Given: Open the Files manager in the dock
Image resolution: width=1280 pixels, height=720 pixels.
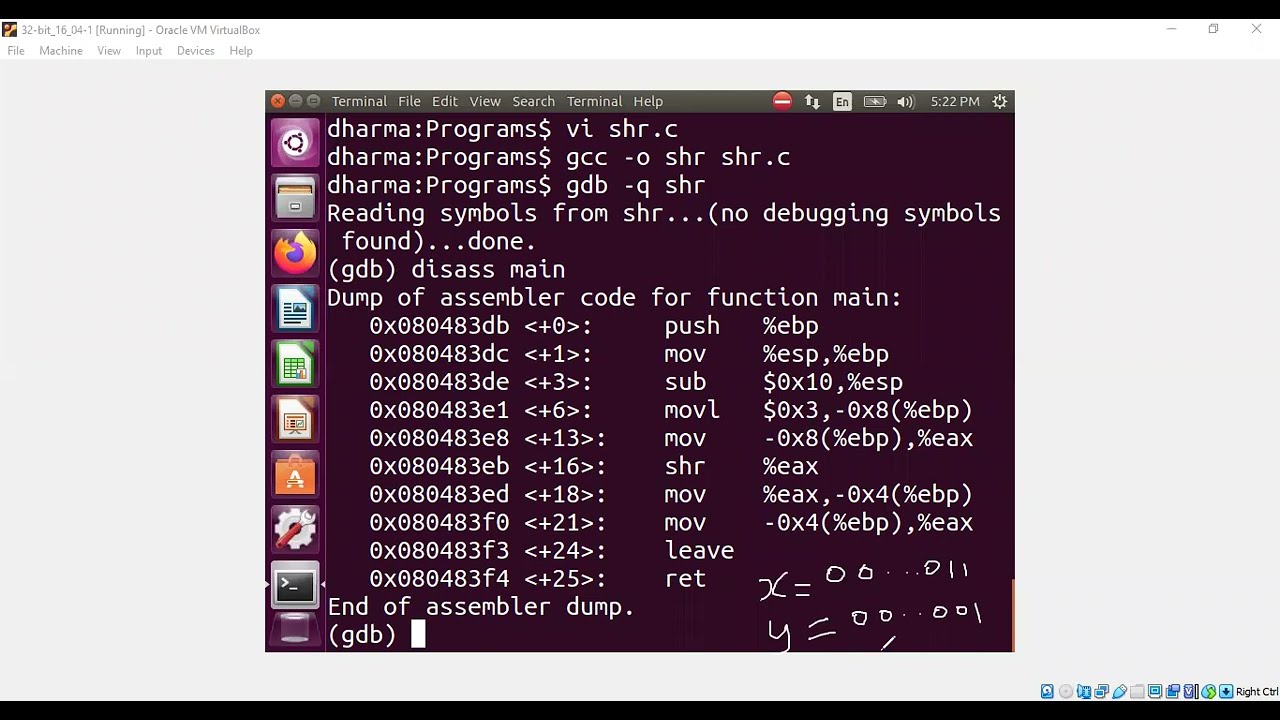Looking at the screenshot, I should pos(295,198).
